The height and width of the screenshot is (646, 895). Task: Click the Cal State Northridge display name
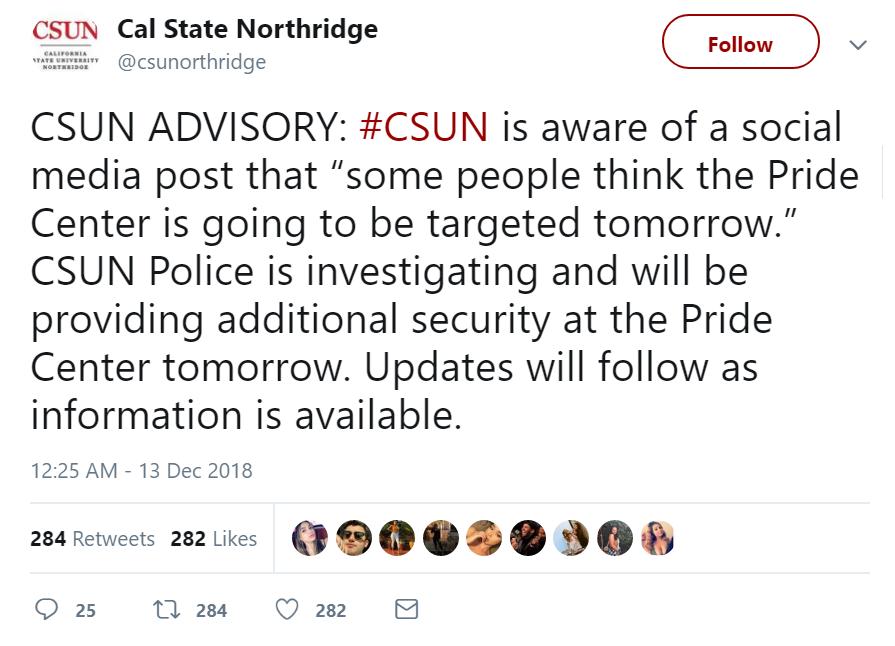(247, 29)
